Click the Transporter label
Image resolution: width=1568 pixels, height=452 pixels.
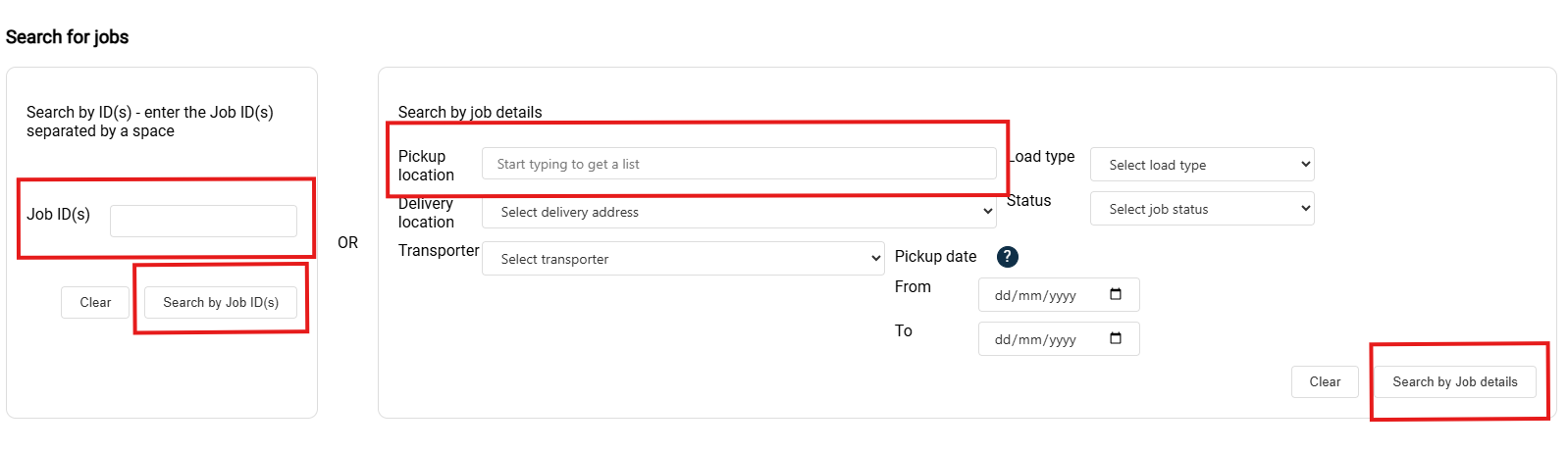[439, 251]
